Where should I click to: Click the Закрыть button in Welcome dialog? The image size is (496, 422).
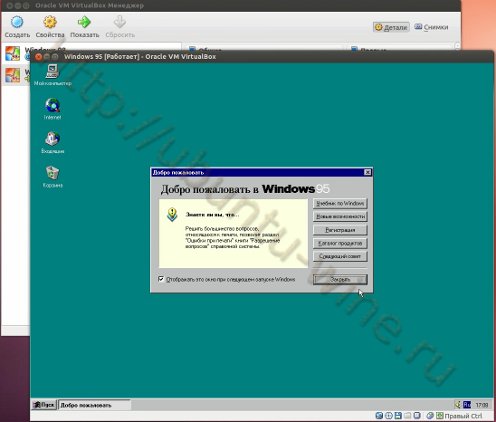point(340,279)
